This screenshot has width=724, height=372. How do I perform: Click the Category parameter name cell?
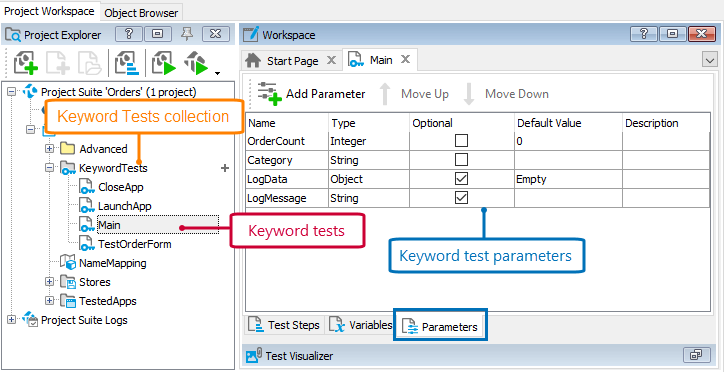coord(286,160)
